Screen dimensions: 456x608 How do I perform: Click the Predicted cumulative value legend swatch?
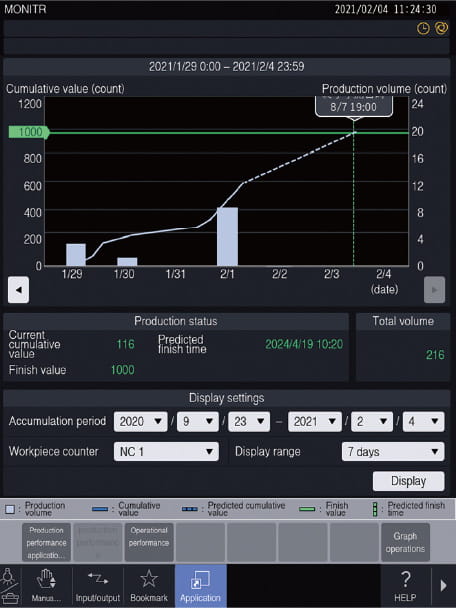point(190,509)
